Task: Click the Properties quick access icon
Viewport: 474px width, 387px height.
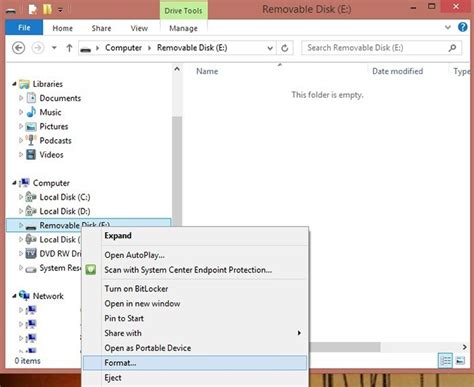Action: coord(32,9)
